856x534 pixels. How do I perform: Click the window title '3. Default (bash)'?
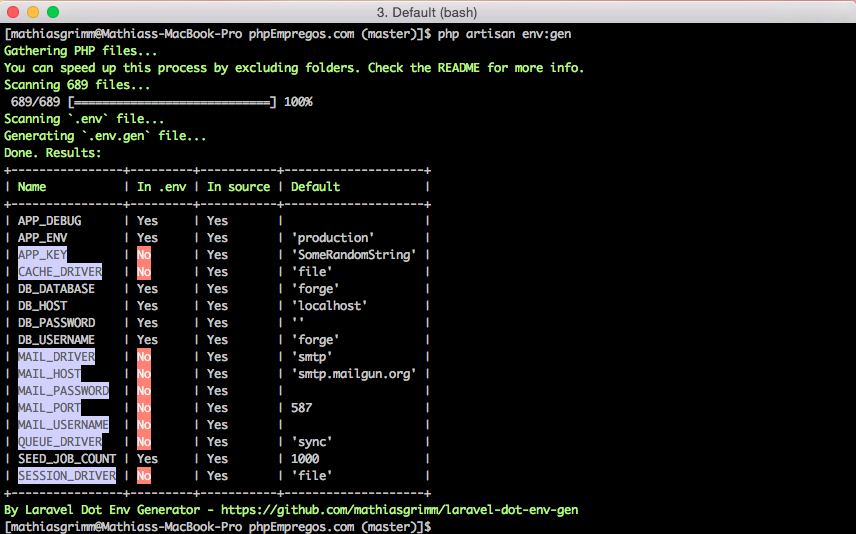426,12
